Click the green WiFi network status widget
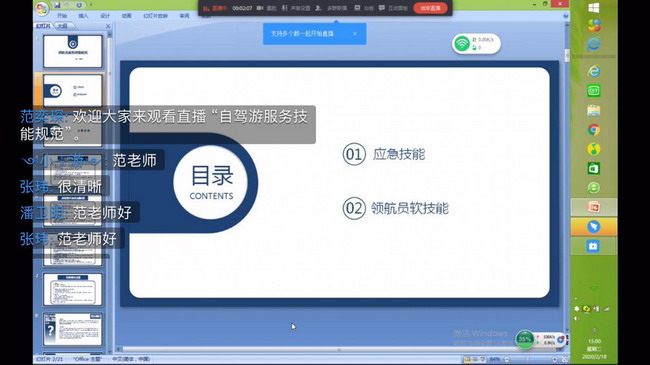Viewport: 650px width, 365px height. [x=476, y=44]
